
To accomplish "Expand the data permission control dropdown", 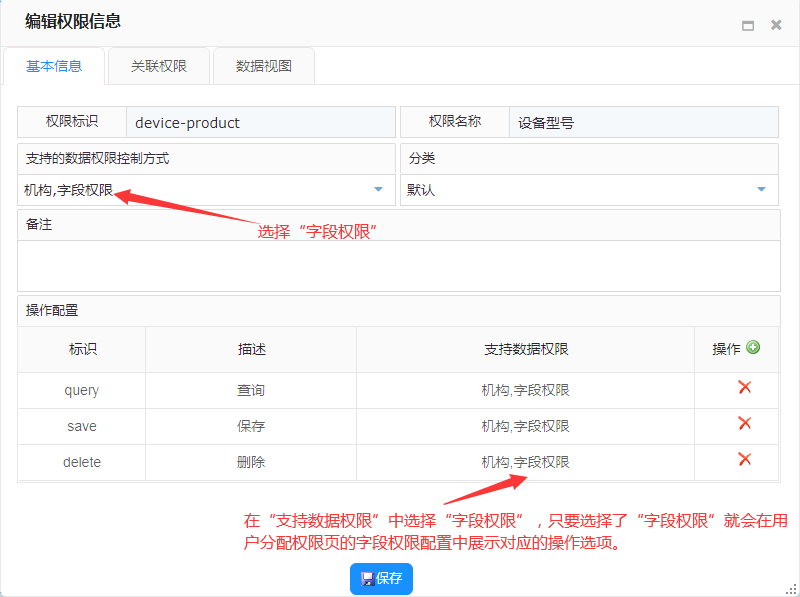I will (378, 189).
